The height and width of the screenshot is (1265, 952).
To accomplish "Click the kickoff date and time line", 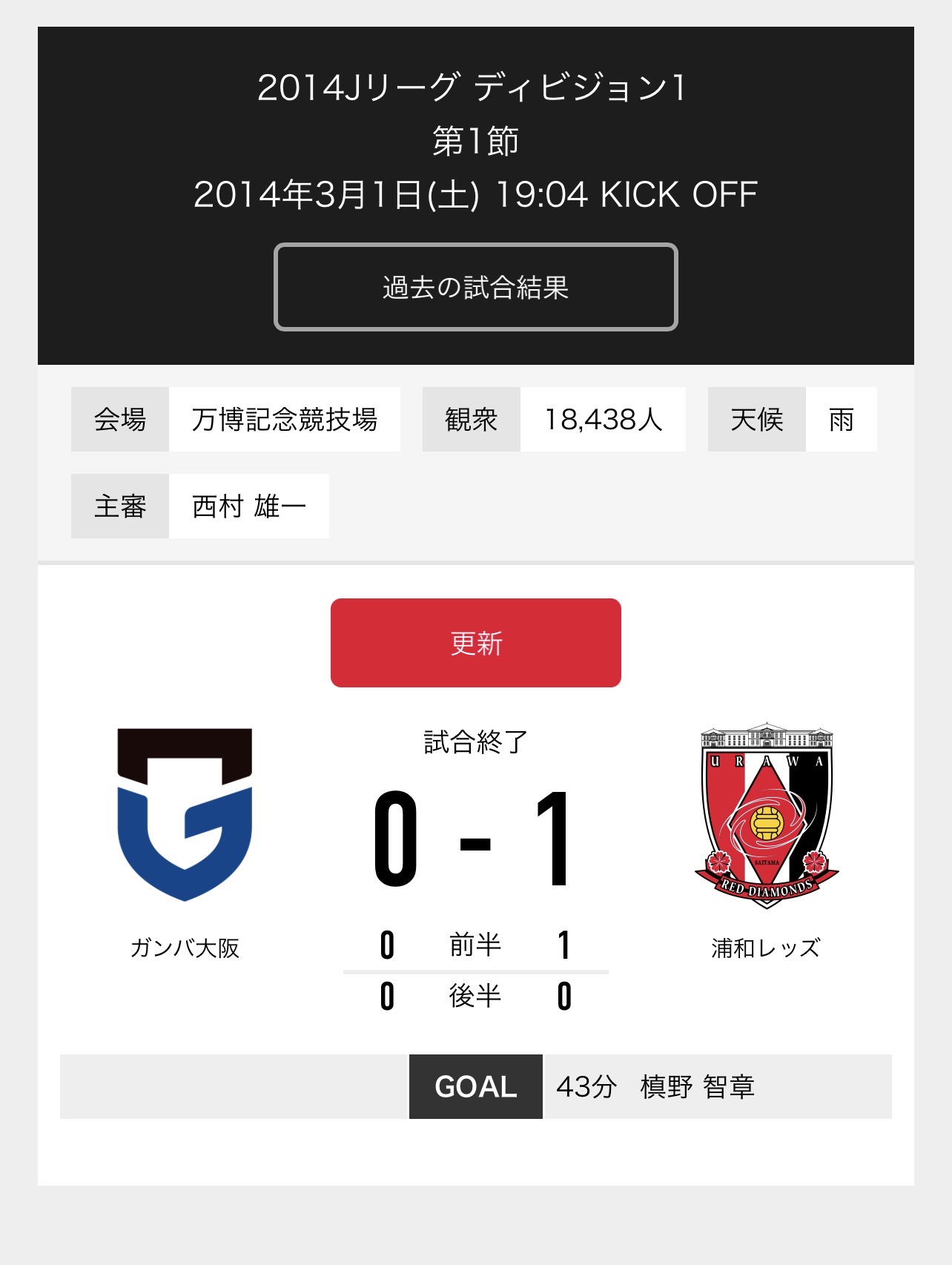I will 475,195.
